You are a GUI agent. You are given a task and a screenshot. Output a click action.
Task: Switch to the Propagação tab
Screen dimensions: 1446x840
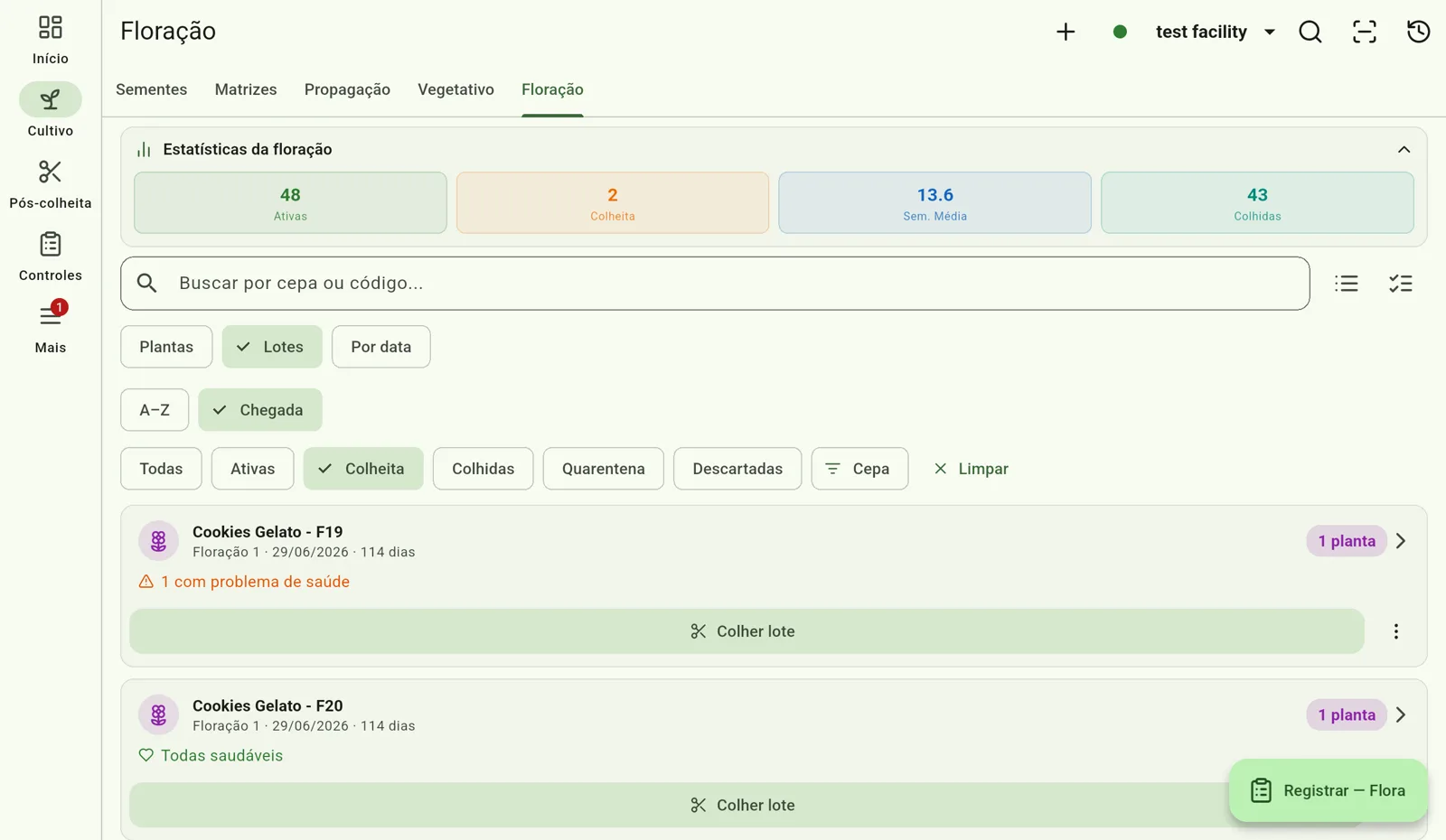click(x=347, y=89)
